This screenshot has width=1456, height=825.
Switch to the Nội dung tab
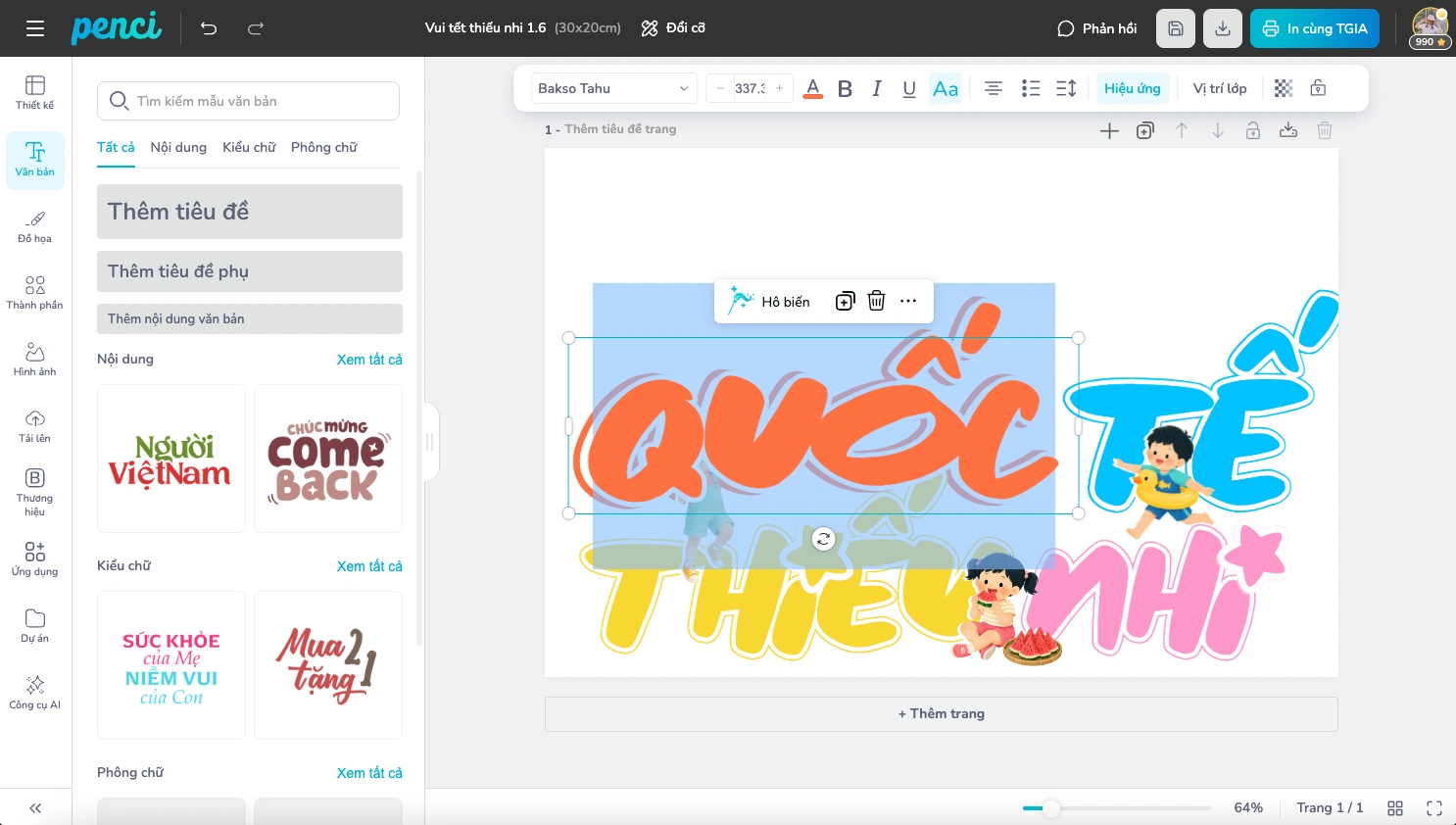coord(178,147)
